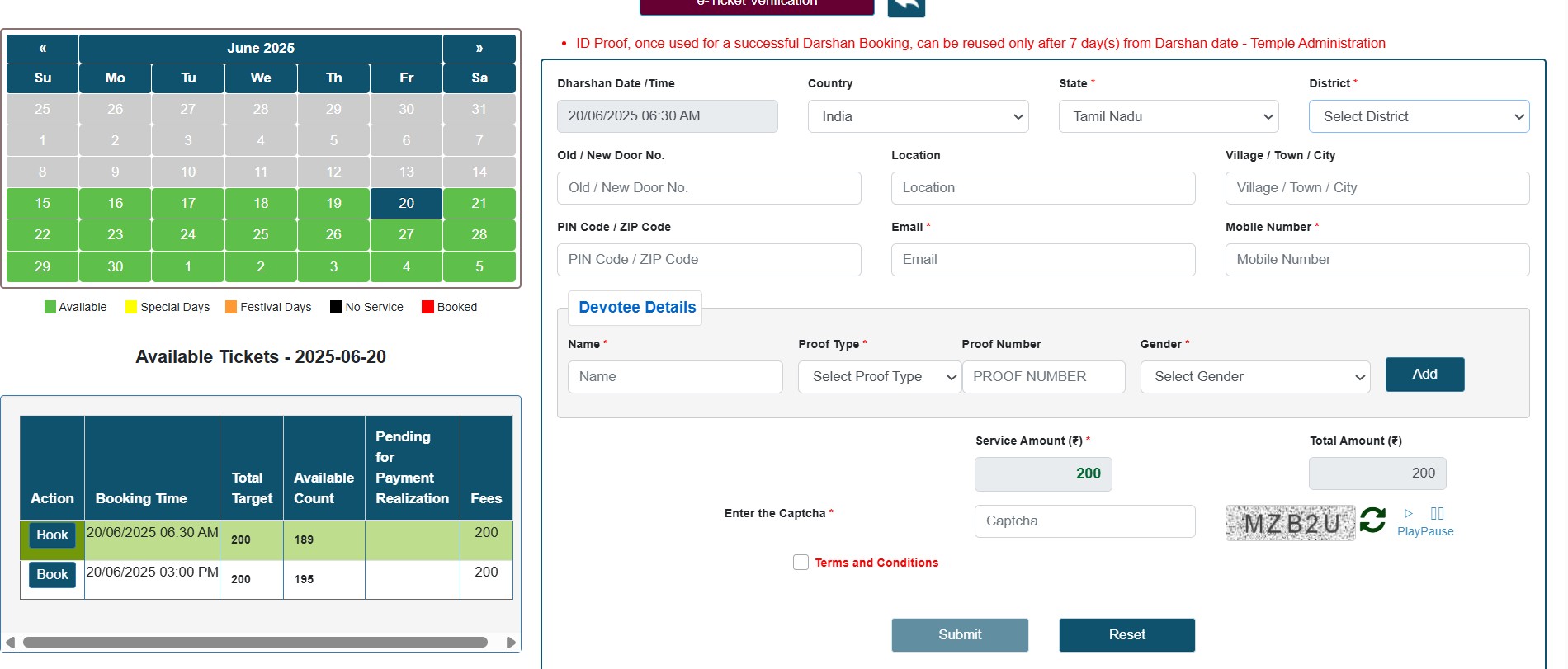
Task: Choose an option in Select Gender dropdown
Action: point(1254,377)
